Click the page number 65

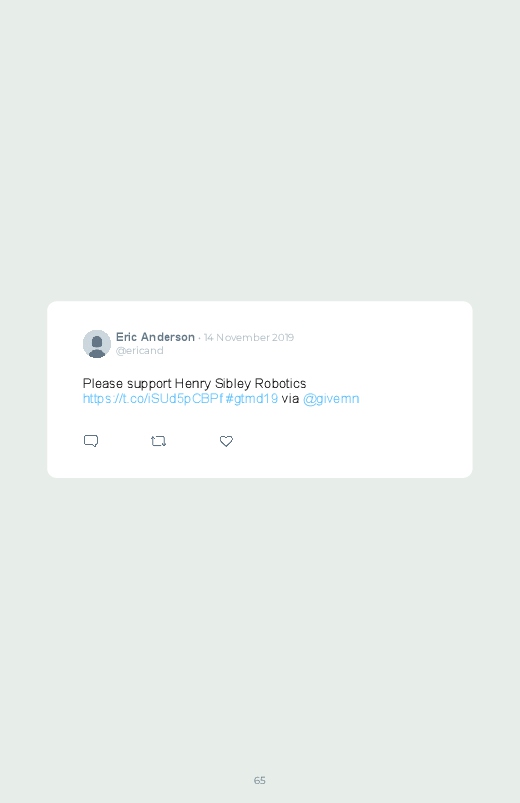click(260, 780)
